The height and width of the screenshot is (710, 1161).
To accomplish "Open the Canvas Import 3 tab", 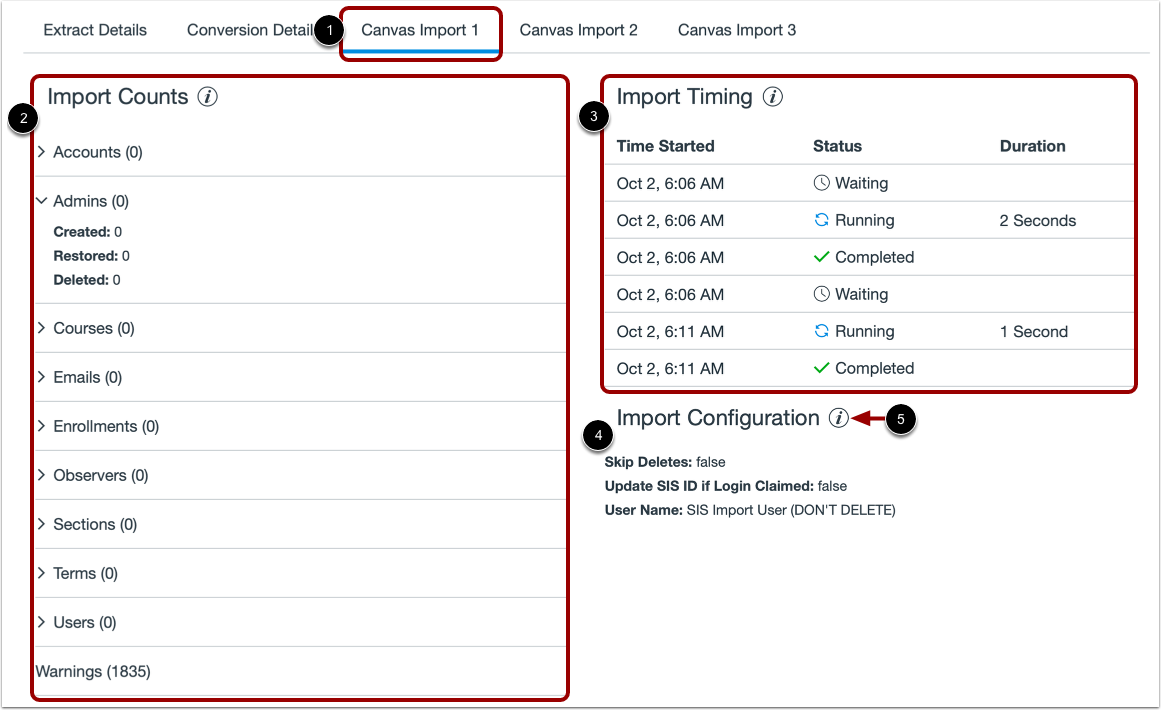I will click(x=737, y=30).
